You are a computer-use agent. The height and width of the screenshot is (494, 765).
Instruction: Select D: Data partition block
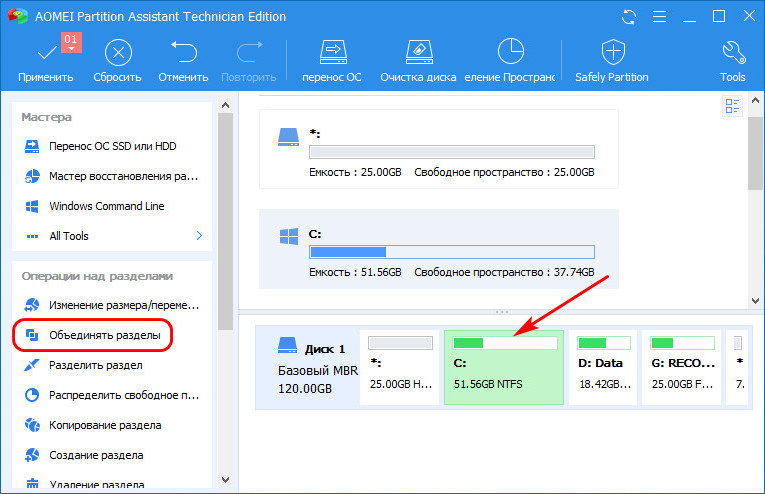click(603, 367)
